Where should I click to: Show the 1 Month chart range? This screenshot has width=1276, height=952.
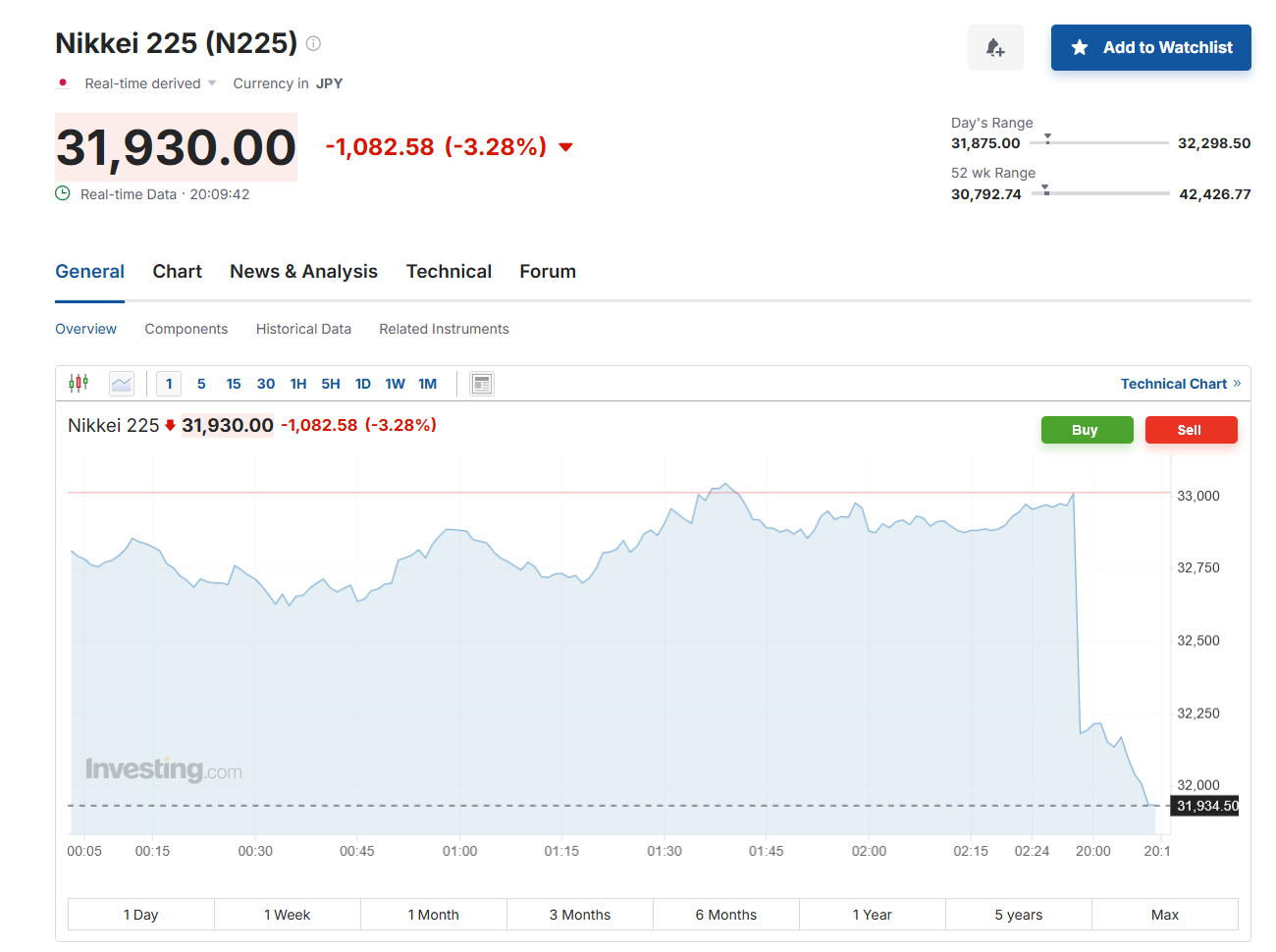pyautogui.click(x=434, y=914)
